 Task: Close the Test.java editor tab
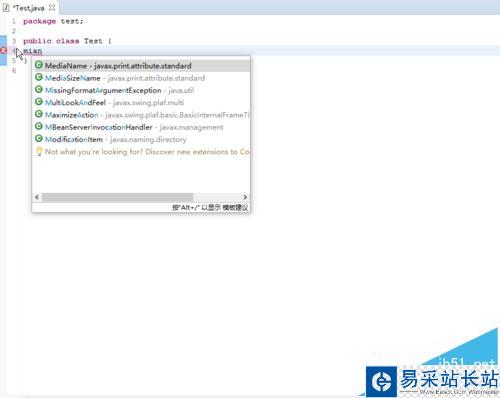click(x=52, y=8)
